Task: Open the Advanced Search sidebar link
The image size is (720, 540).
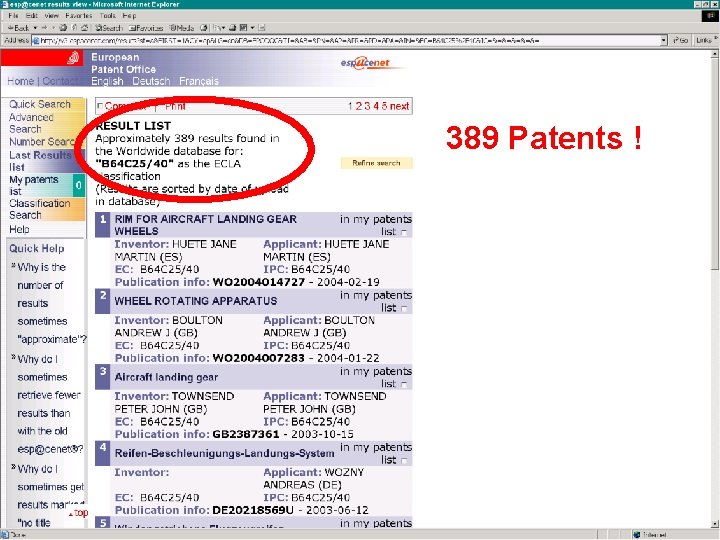Action: click(x=31, y=123)
